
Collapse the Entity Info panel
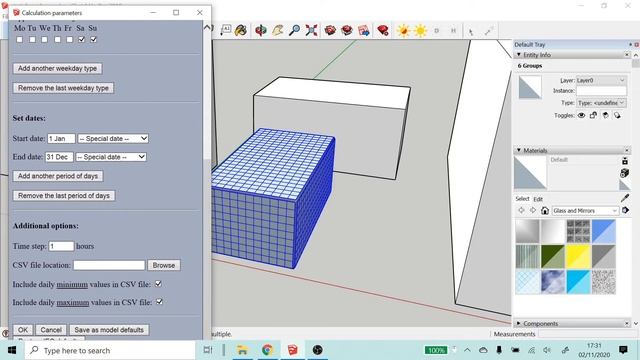click(x=519, y=54)
